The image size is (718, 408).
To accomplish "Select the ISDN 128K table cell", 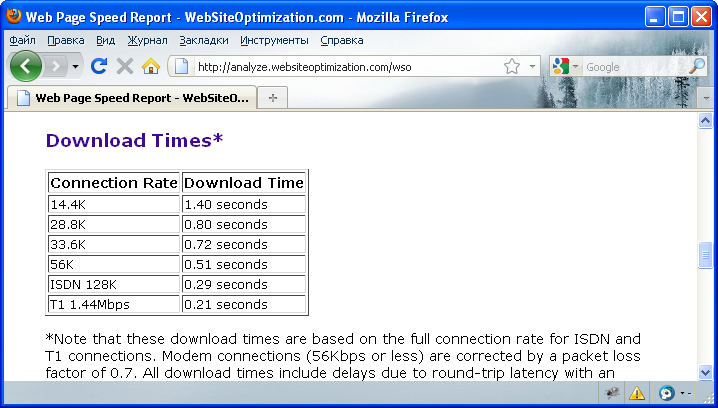I will click(x=114, y=284).
